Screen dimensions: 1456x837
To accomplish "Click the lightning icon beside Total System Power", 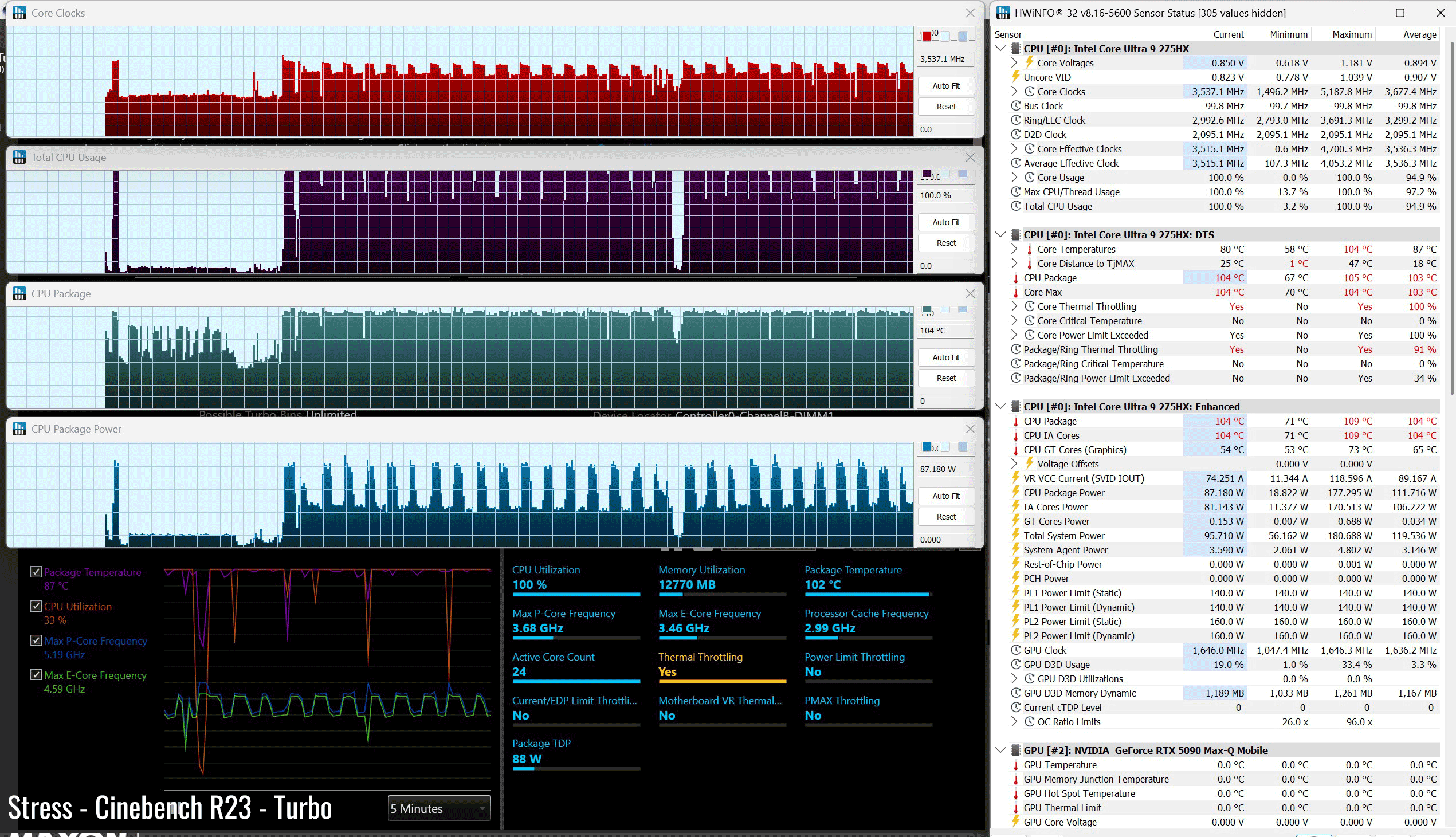I will click(x=1016, y=536).
